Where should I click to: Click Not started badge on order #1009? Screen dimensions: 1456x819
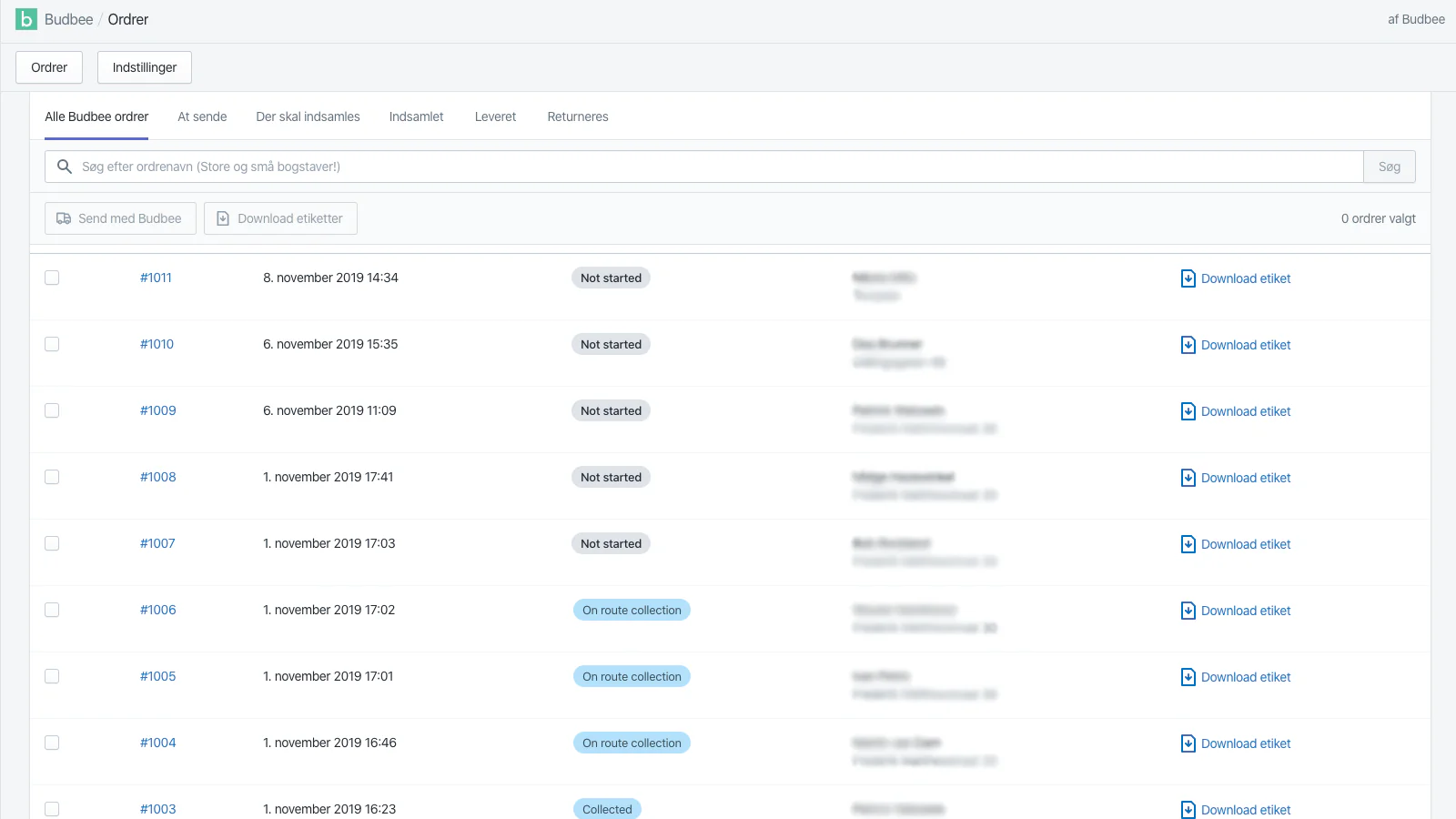click(x=611, y=410)
